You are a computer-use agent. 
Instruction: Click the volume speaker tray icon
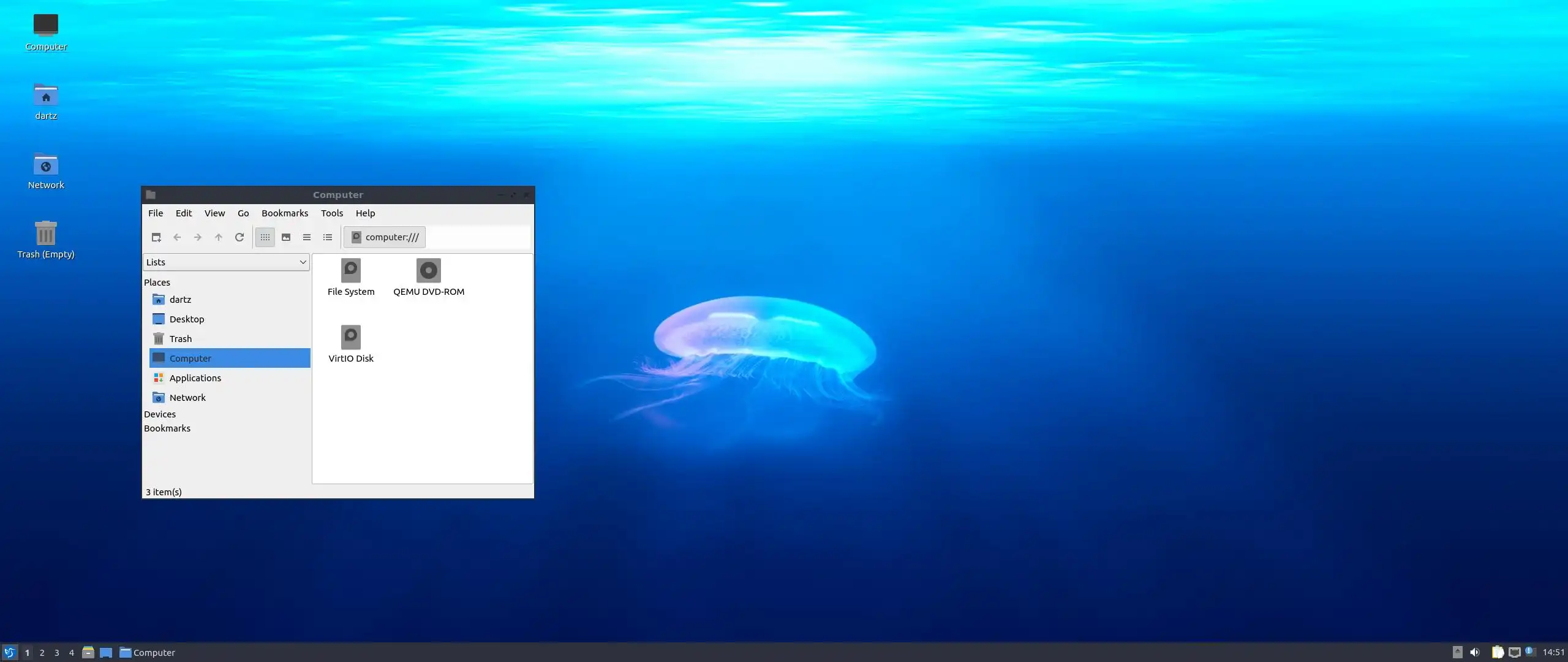pos(1475,652)
